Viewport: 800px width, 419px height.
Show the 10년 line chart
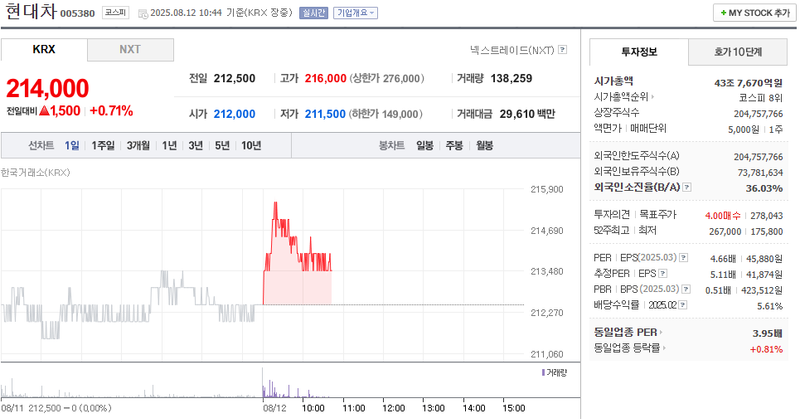click(x=251, y=145)
